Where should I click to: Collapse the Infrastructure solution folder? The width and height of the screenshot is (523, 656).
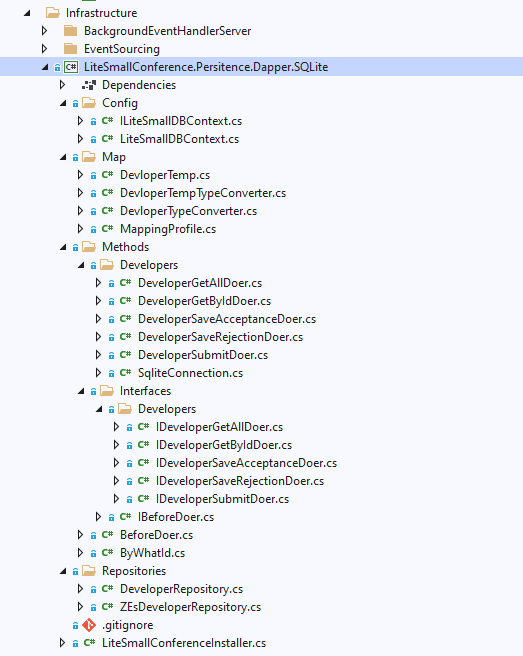[x=27, y=13]
